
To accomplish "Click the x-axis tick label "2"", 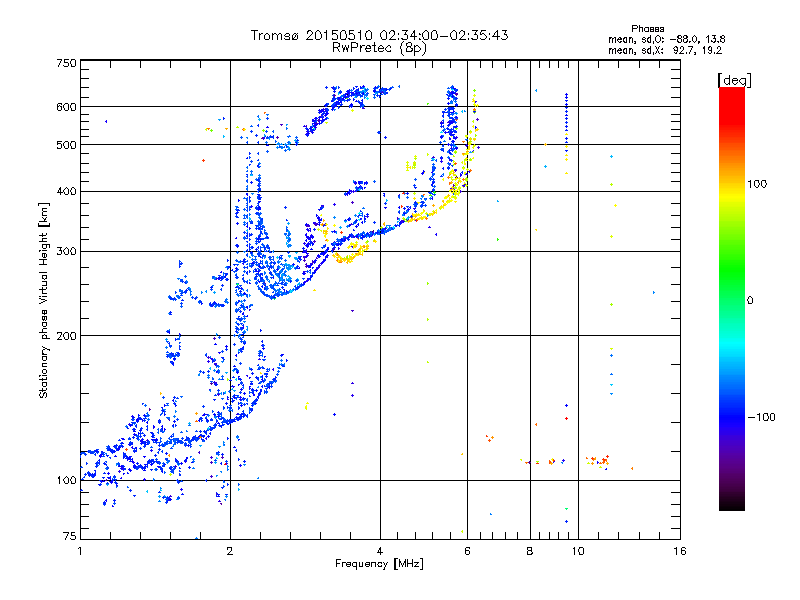I will click(230, 551).
